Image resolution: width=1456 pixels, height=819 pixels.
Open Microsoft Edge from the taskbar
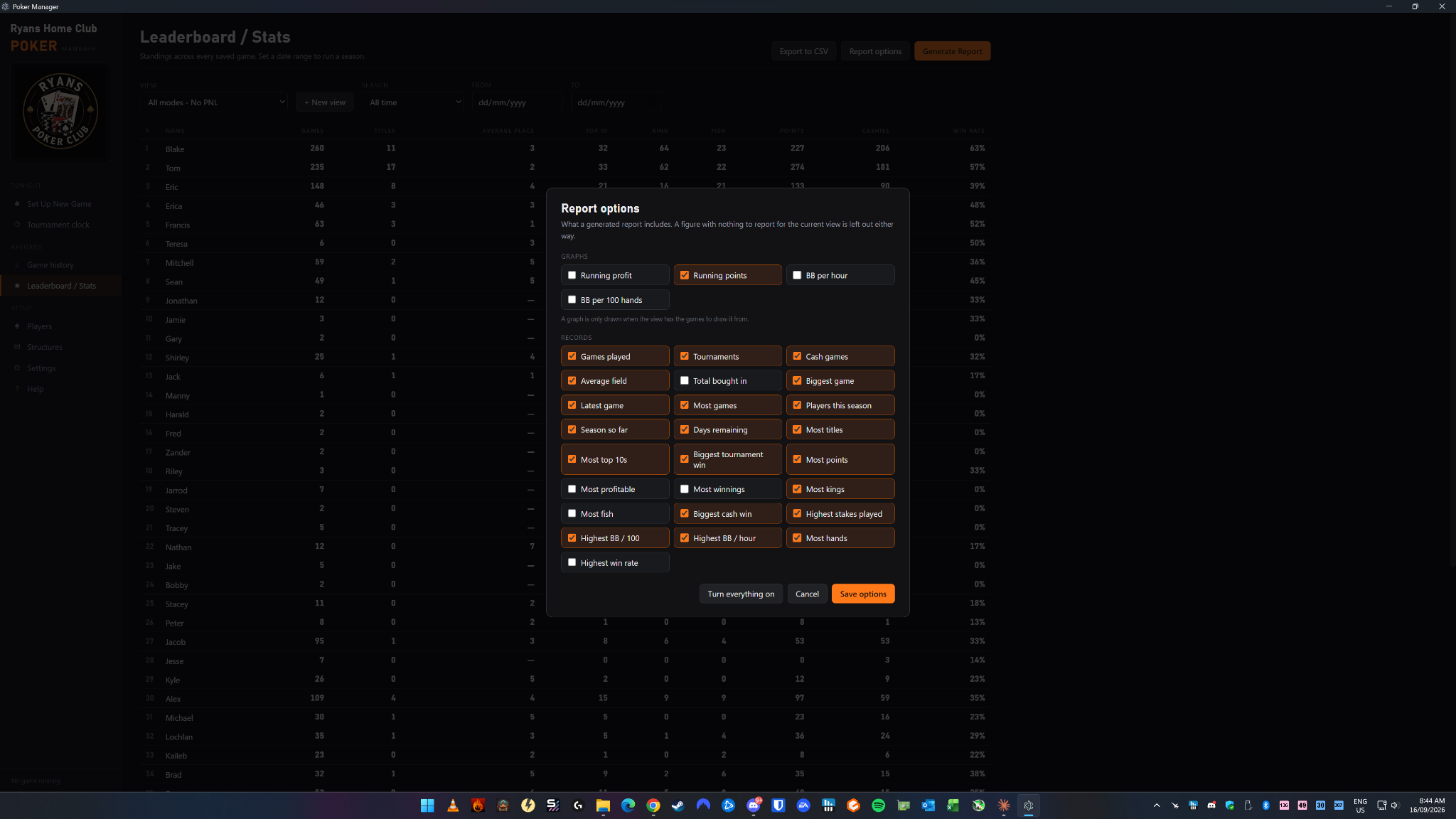click(628, 805)
